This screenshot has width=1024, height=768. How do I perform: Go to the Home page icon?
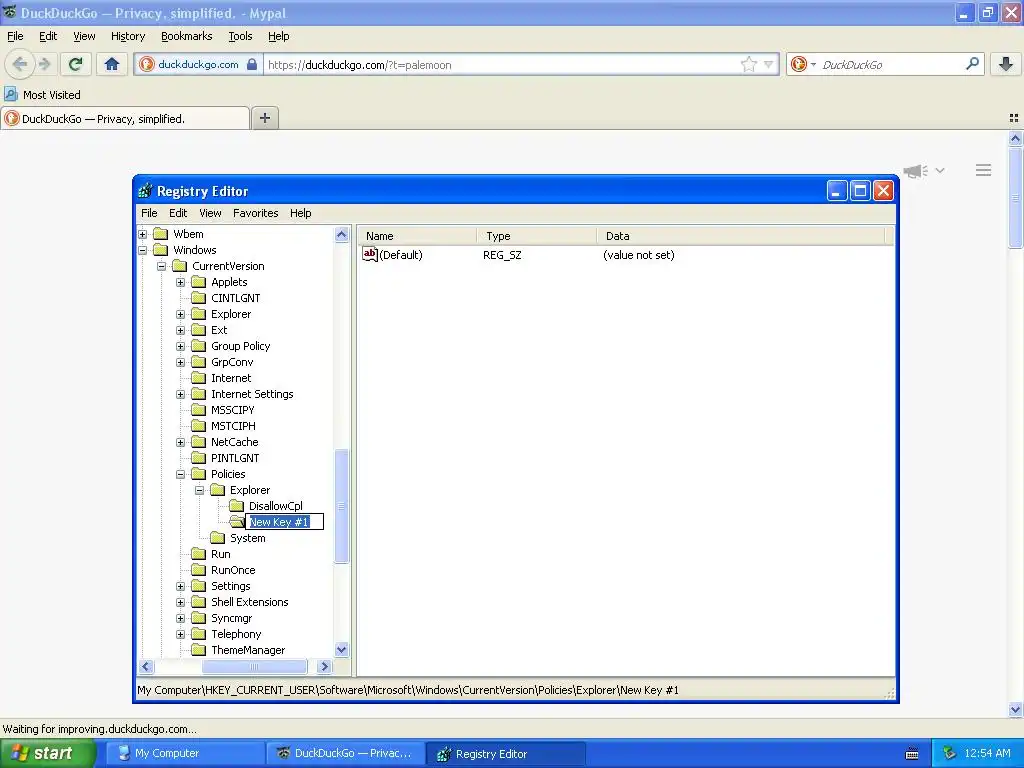coord(112,64)
